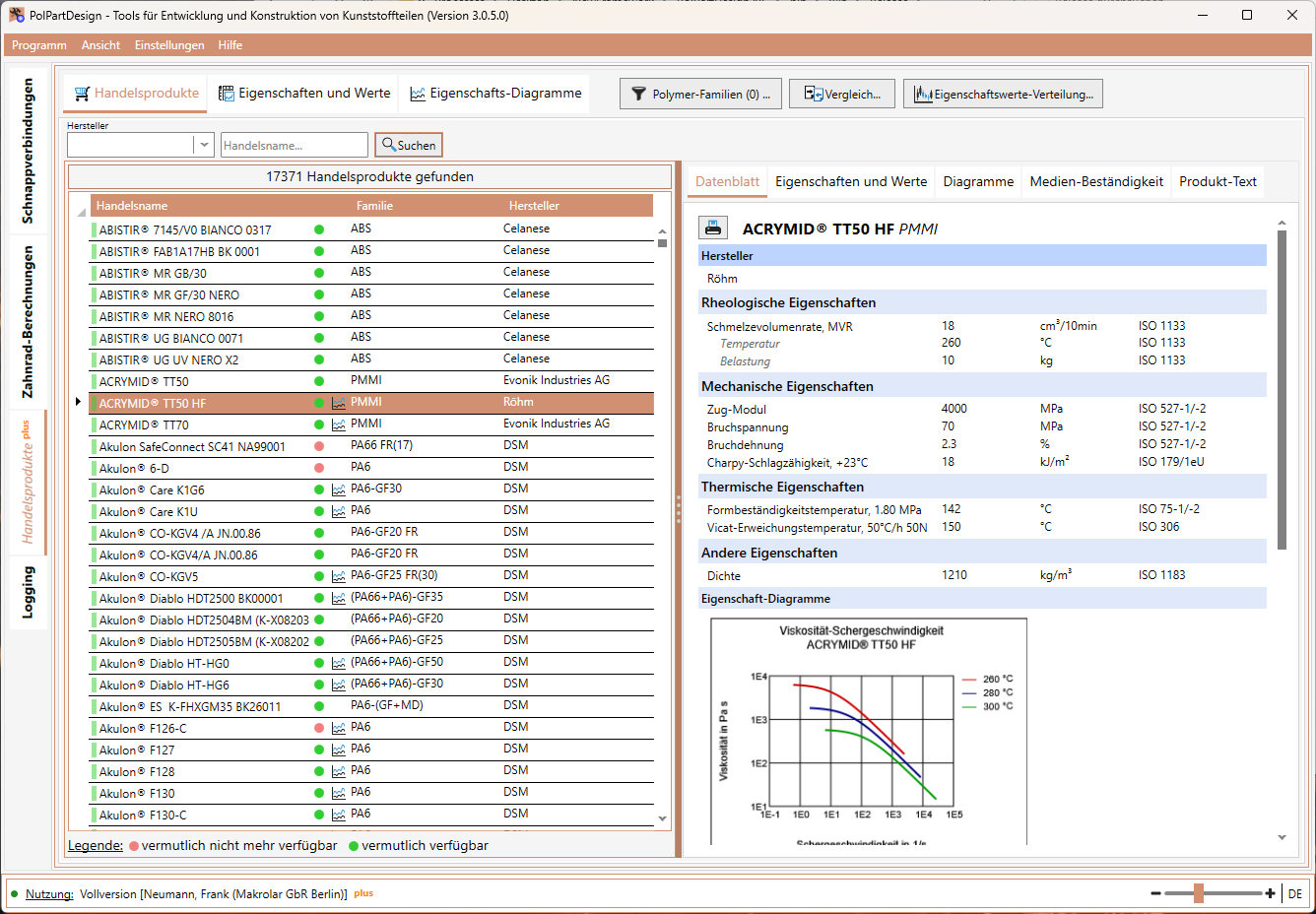Switch to Zahnrad-Berechnungen side tab
This screenshot has height=914, width=1316.
(x=28, y=322)
